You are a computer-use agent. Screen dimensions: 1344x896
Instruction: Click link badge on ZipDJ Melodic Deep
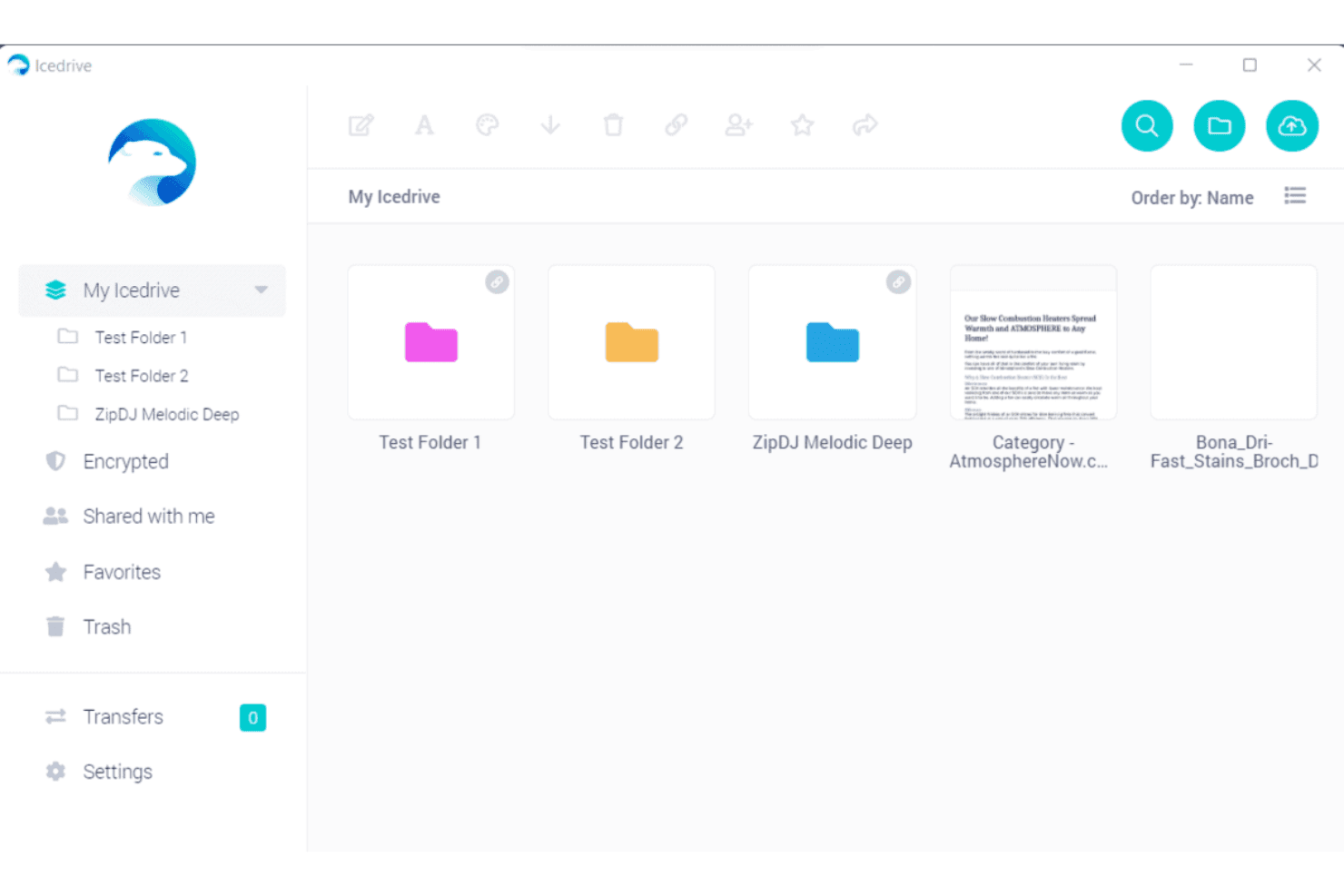(x=898, y=282)
